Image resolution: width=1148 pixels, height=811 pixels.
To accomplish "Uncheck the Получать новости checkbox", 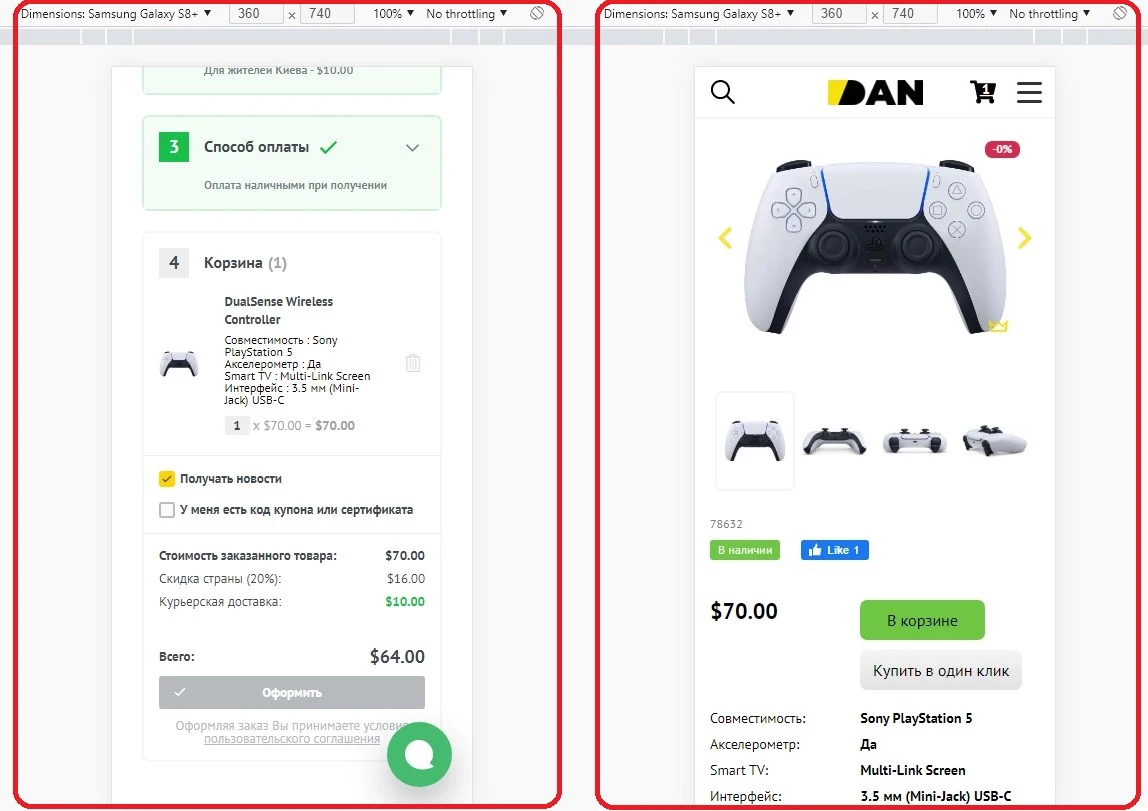I will click(167, 479).
